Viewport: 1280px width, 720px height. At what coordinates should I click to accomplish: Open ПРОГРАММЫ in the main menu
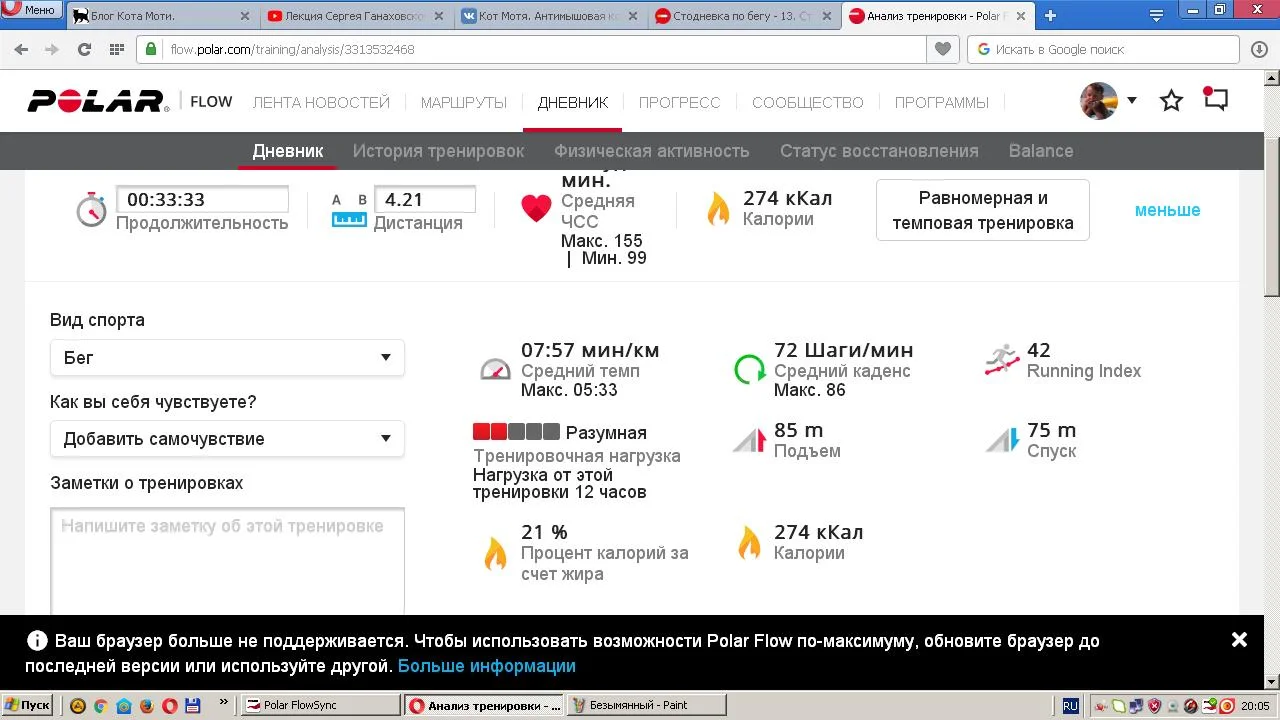942,102
